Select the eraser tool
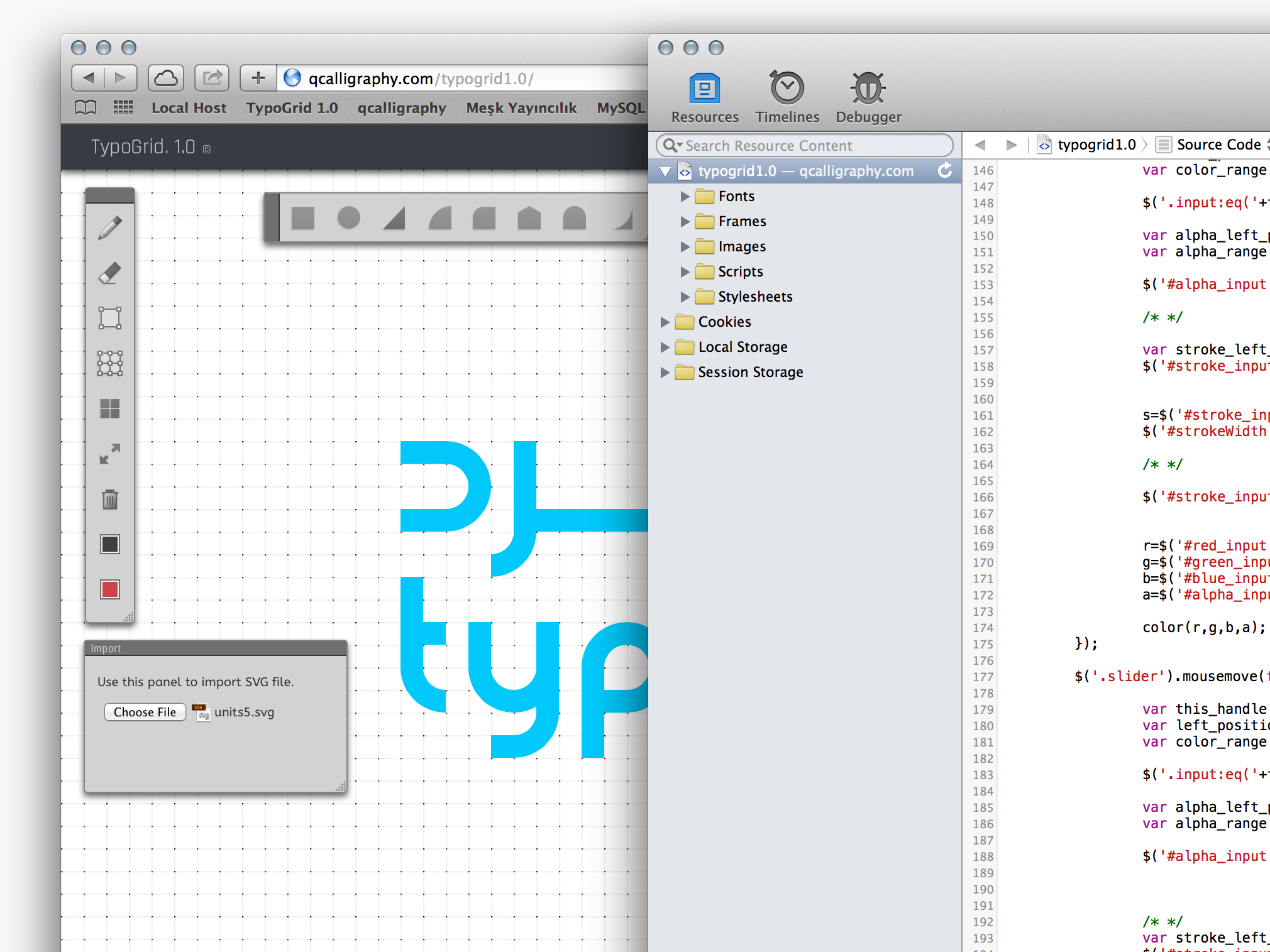1270x952 pixels. coord(110,273)
